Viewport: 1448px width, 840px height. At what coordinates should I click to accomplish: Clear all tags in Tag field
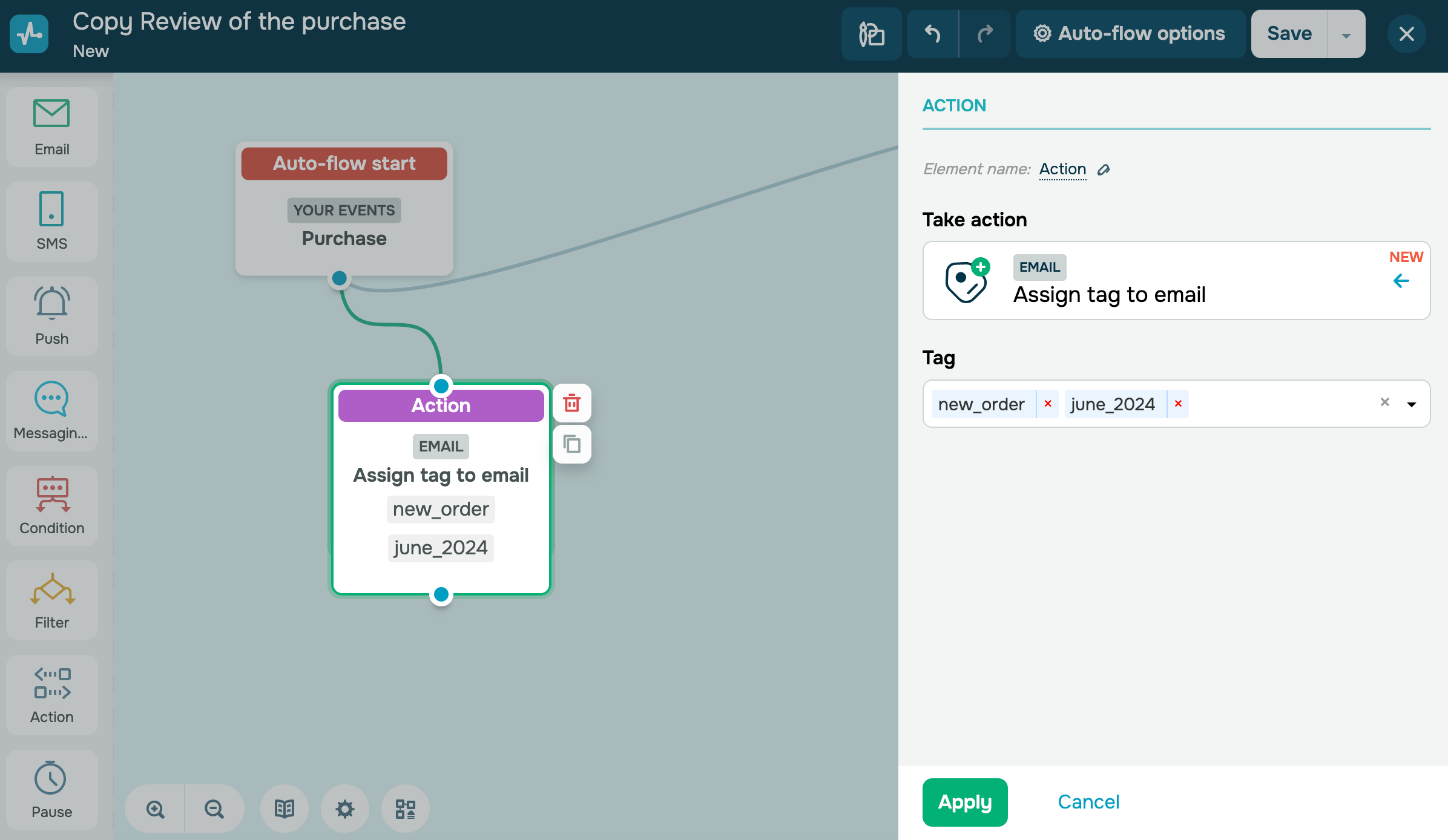[x=1384, y=402]
